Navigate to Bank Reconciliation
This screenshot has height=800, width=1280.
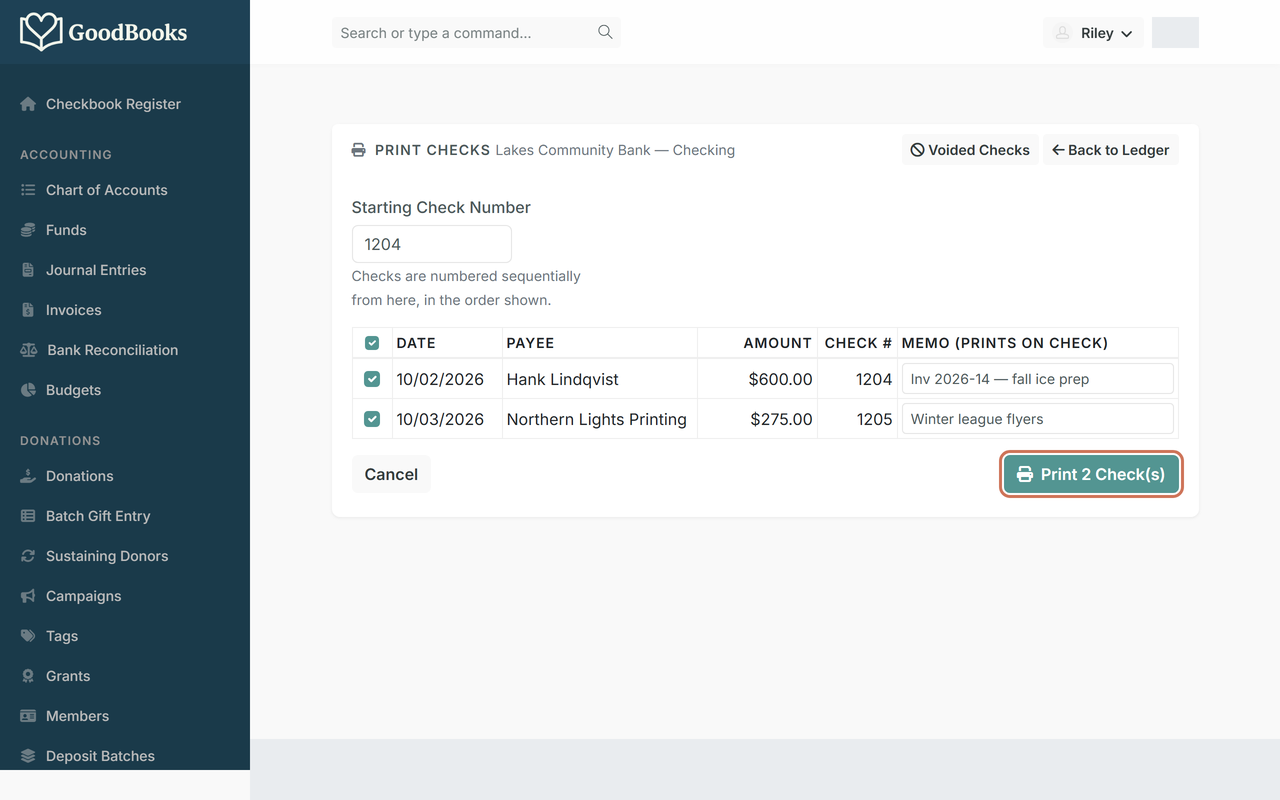[x=125, y=350]
